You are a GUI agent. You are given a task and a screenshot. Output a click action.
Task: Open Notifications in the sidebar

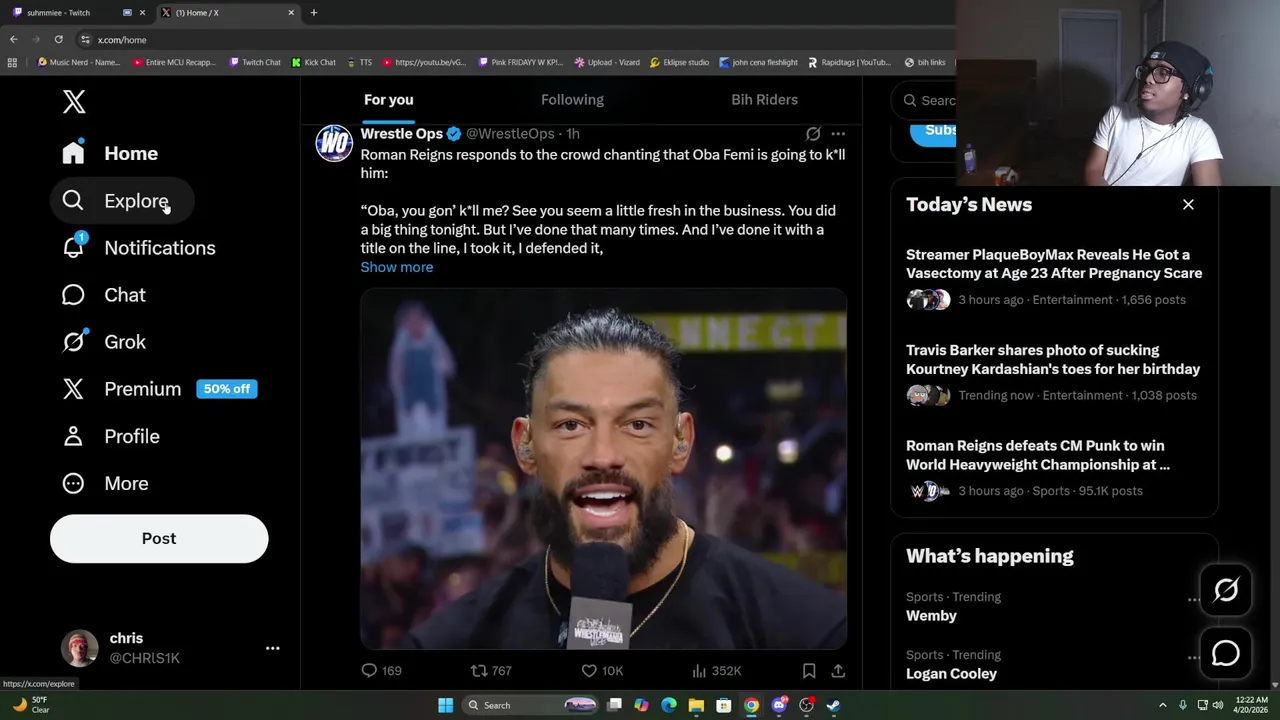click(139, 248)
